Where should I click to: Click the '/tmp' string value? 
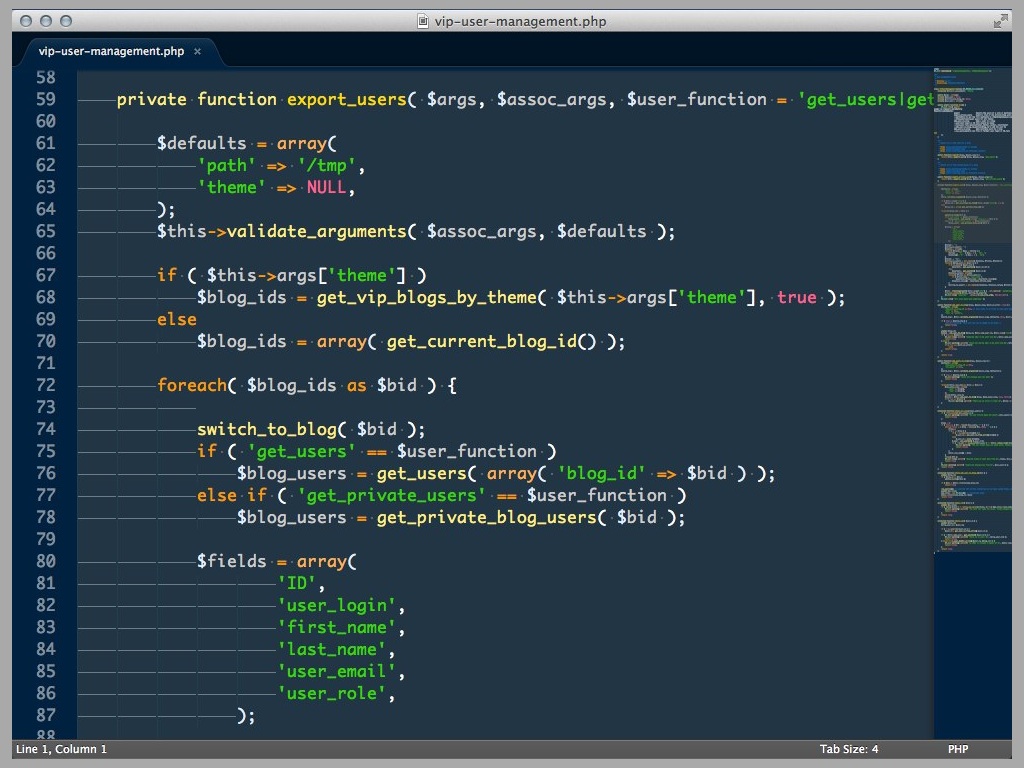[x=327, y=166]
